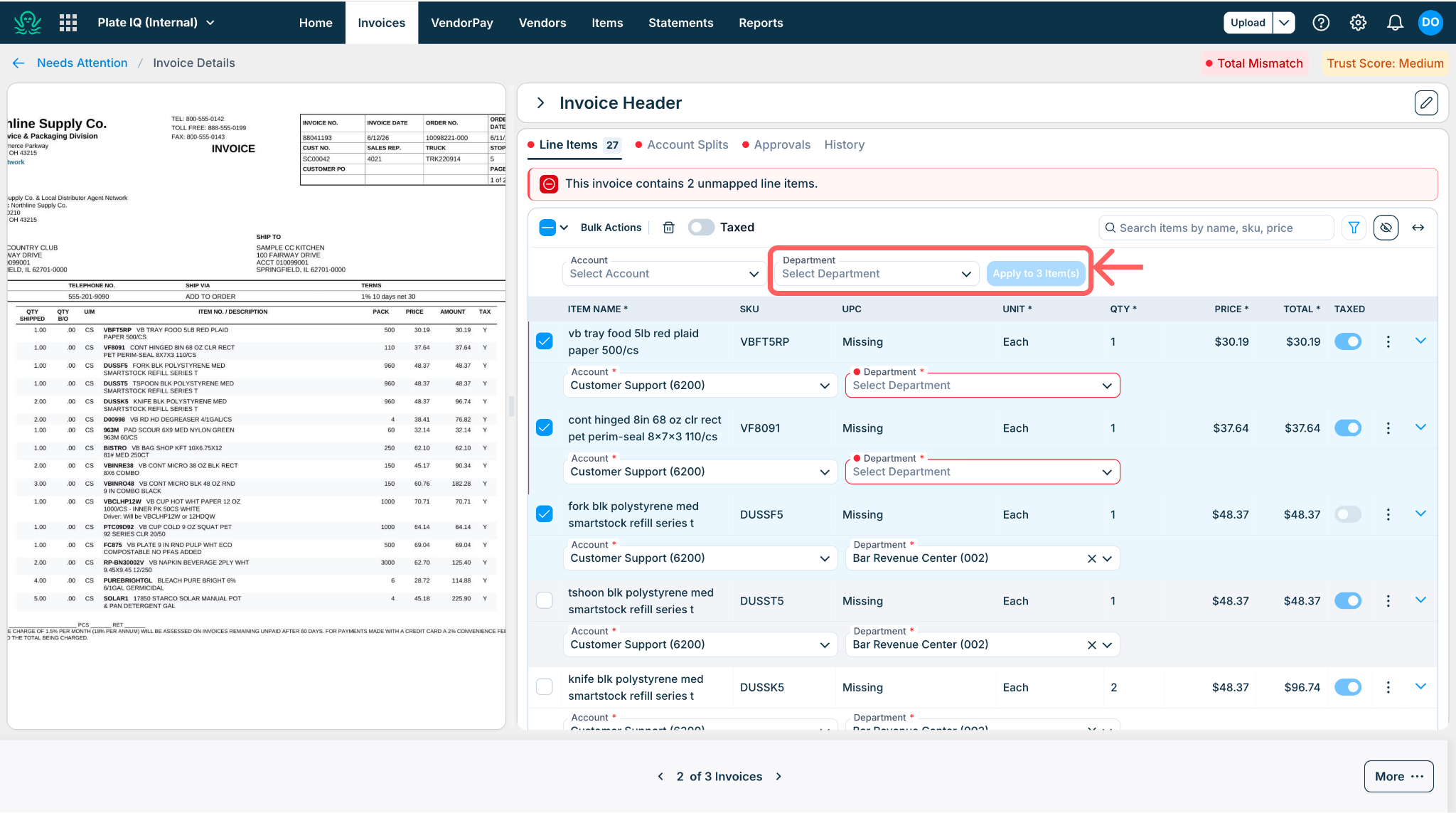Open the help question mark icon

(x=1321, y=23)
